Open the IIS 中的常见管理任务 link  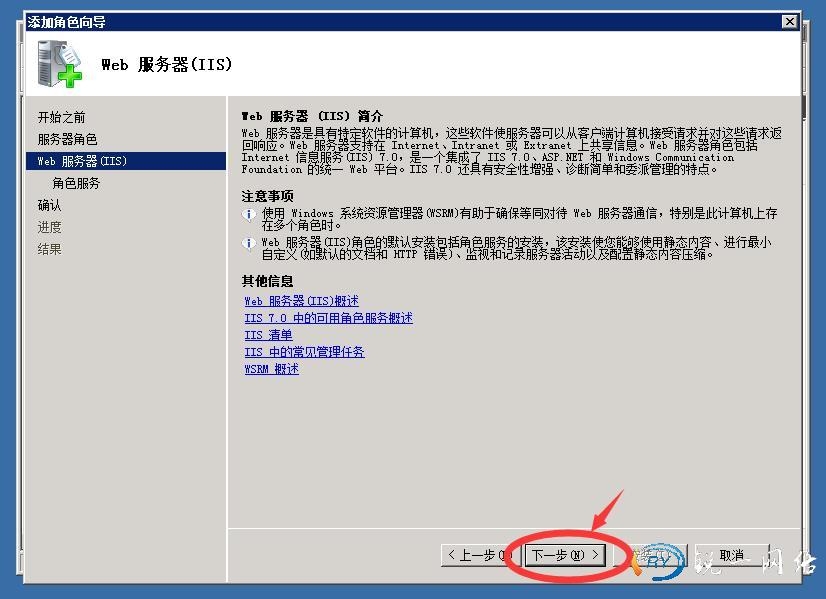tap(304, 352)
